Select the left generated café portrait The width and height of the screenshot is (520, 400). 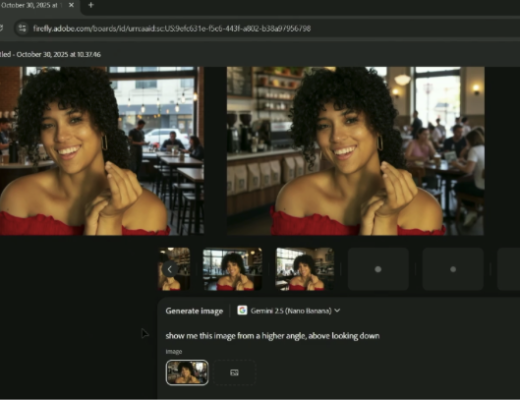click(x=101, y=151)
